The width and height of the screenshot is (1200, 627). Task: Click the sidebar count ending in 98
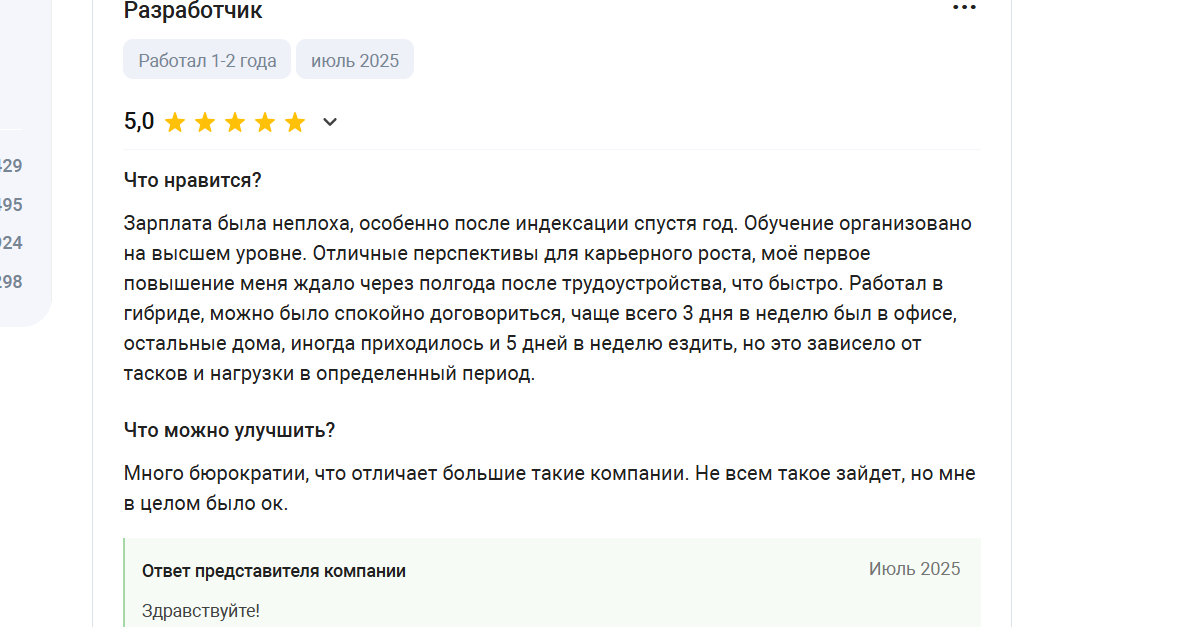[x=11, y=282]
